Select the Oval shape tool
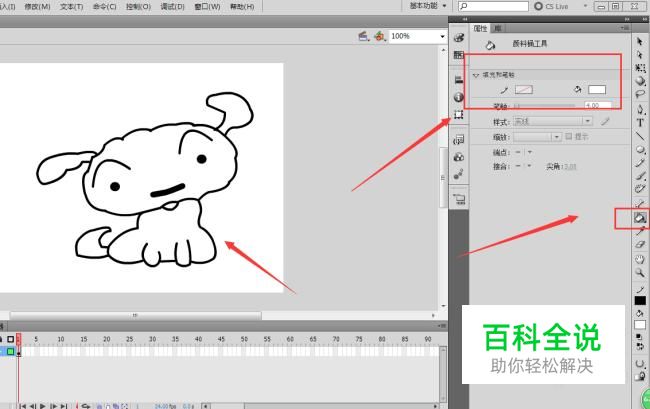The image size is (650, 409). coord(640,149)
